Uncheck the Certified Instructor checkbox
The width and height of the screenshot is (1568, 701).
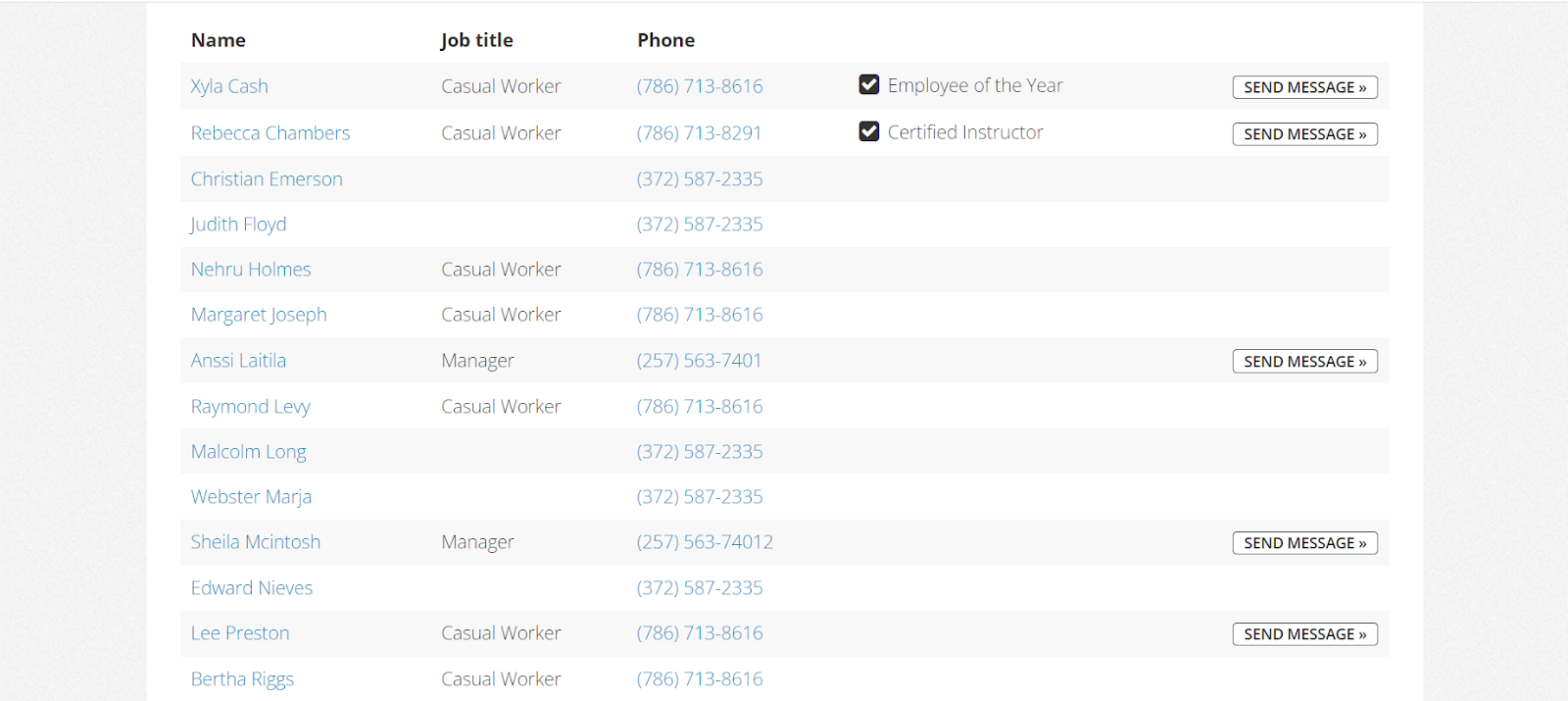(868, 131)
